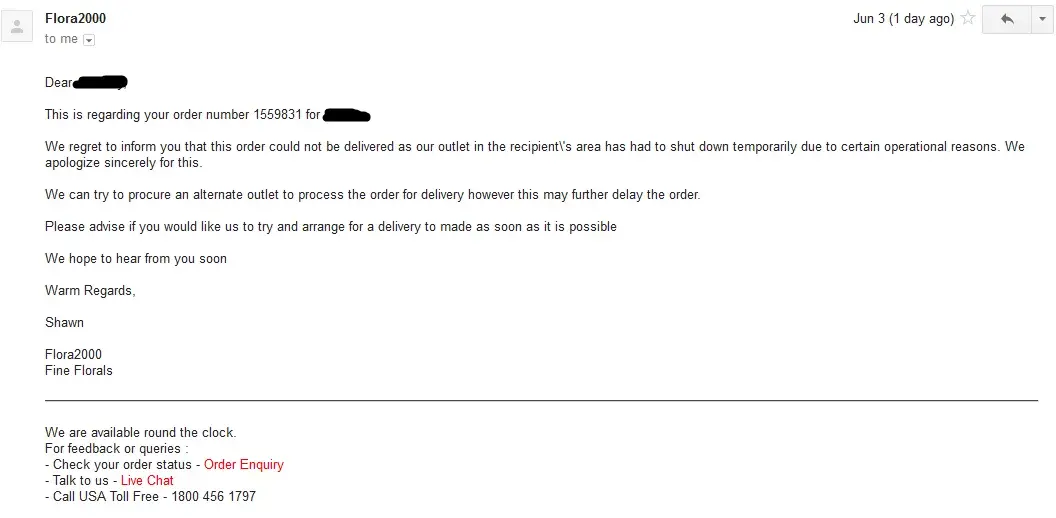This screenshot has height=518, width=1056.
Task: Open the Order Enquiry link
Action: [x=243, y=465]
